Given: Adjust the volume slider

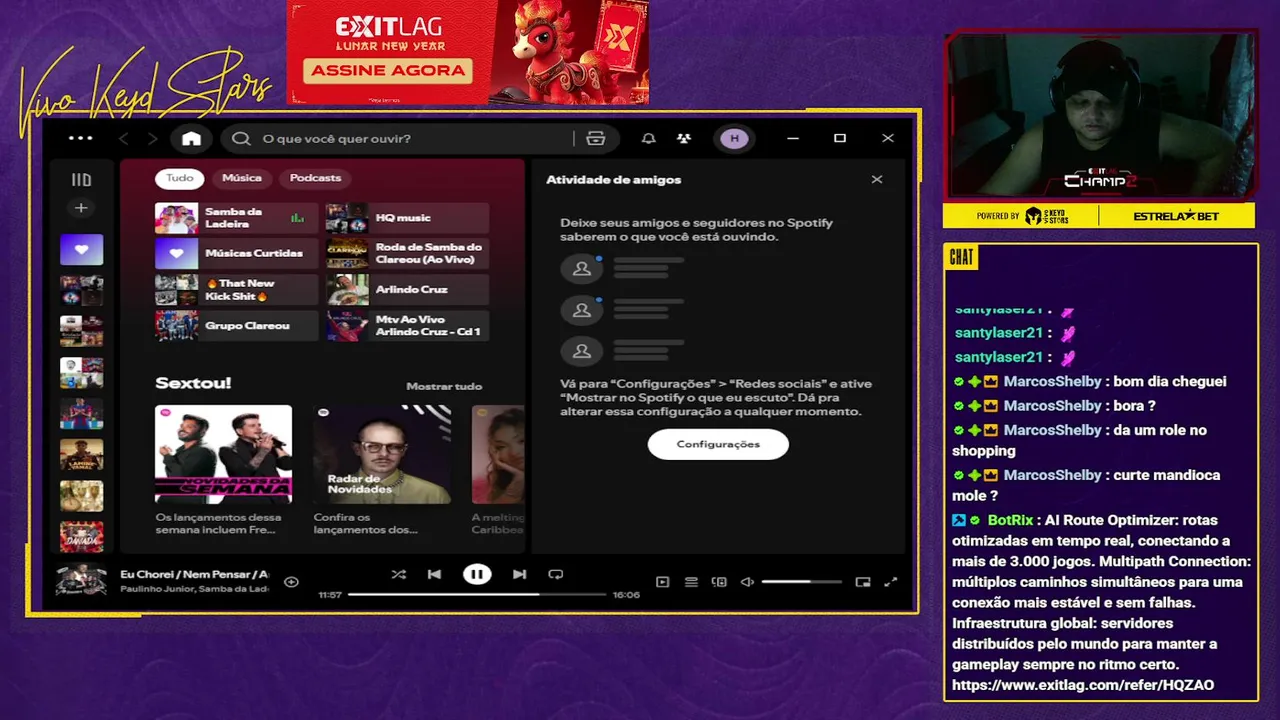Looking at the screenshot, I should 801,581.
